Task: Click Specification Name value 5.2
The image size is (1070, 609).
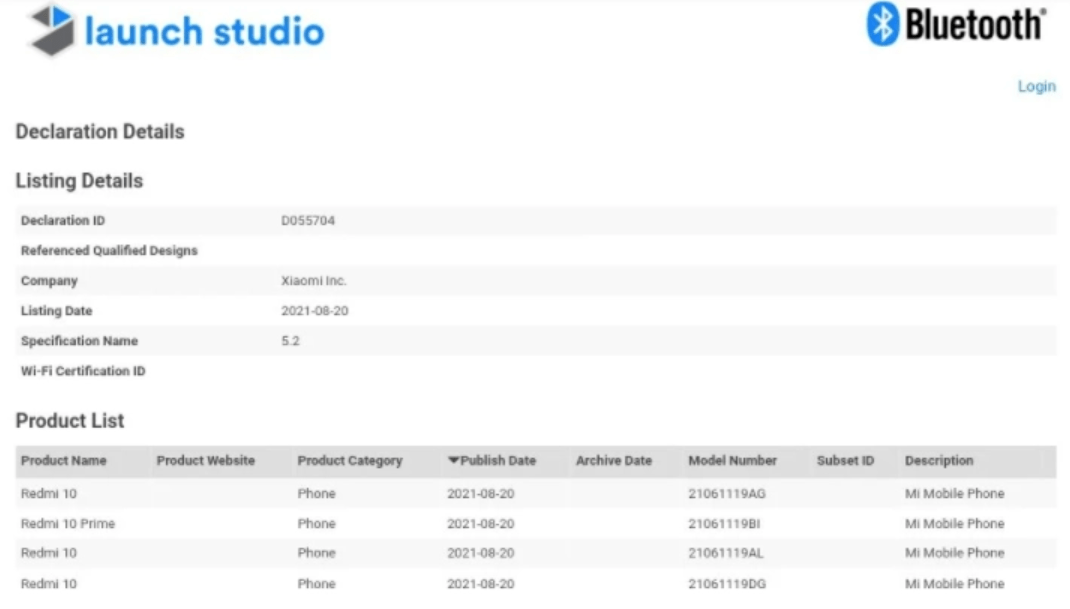Action: coord(290,341)
